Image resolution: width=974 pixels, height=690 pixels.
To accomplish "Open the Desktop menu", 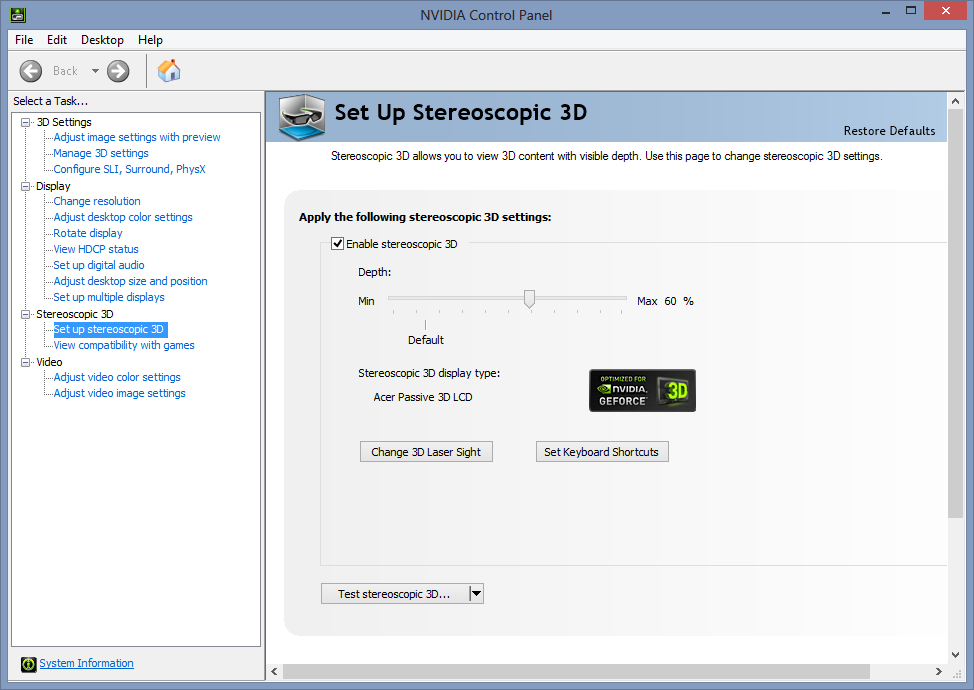I will coord(102,40).
